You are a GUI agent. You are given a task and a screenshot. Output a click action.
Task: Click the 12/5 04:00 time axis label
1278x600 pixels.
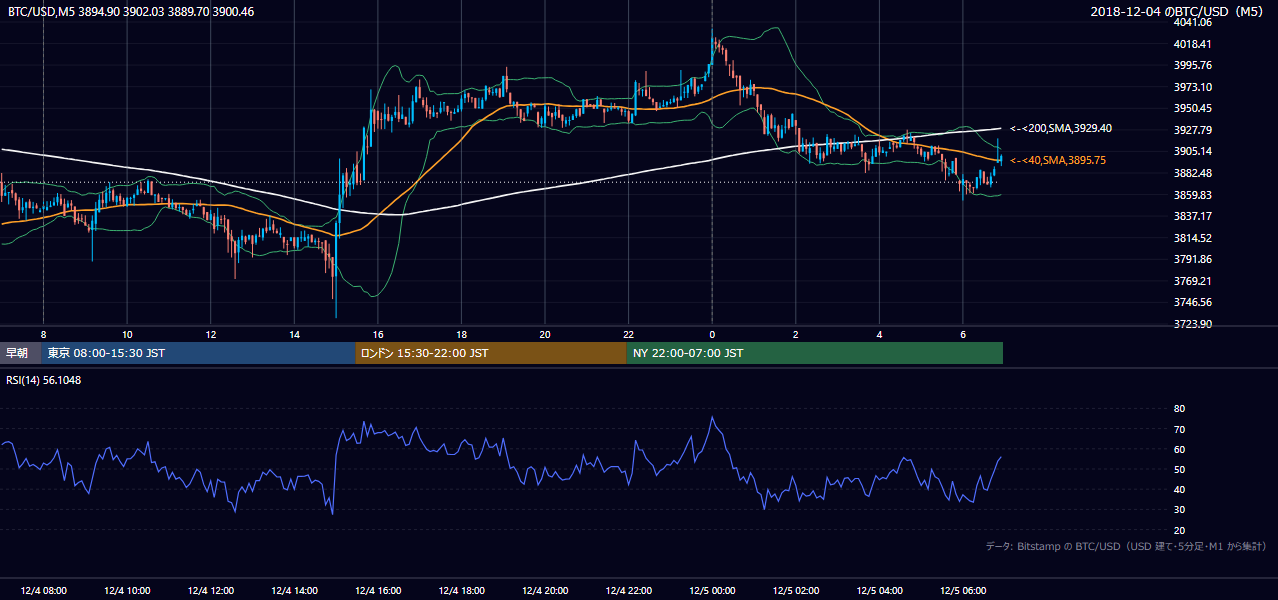coord(880,591)
